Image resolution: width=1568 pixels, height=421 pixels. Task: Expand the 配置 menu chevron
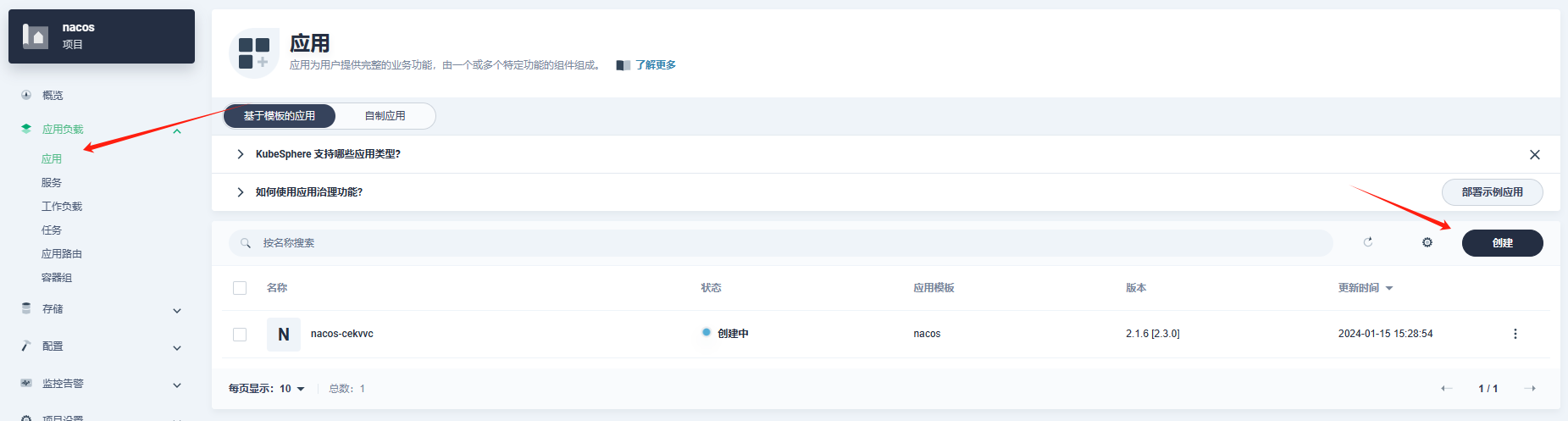pyautogui.click(x=177, y=348)
